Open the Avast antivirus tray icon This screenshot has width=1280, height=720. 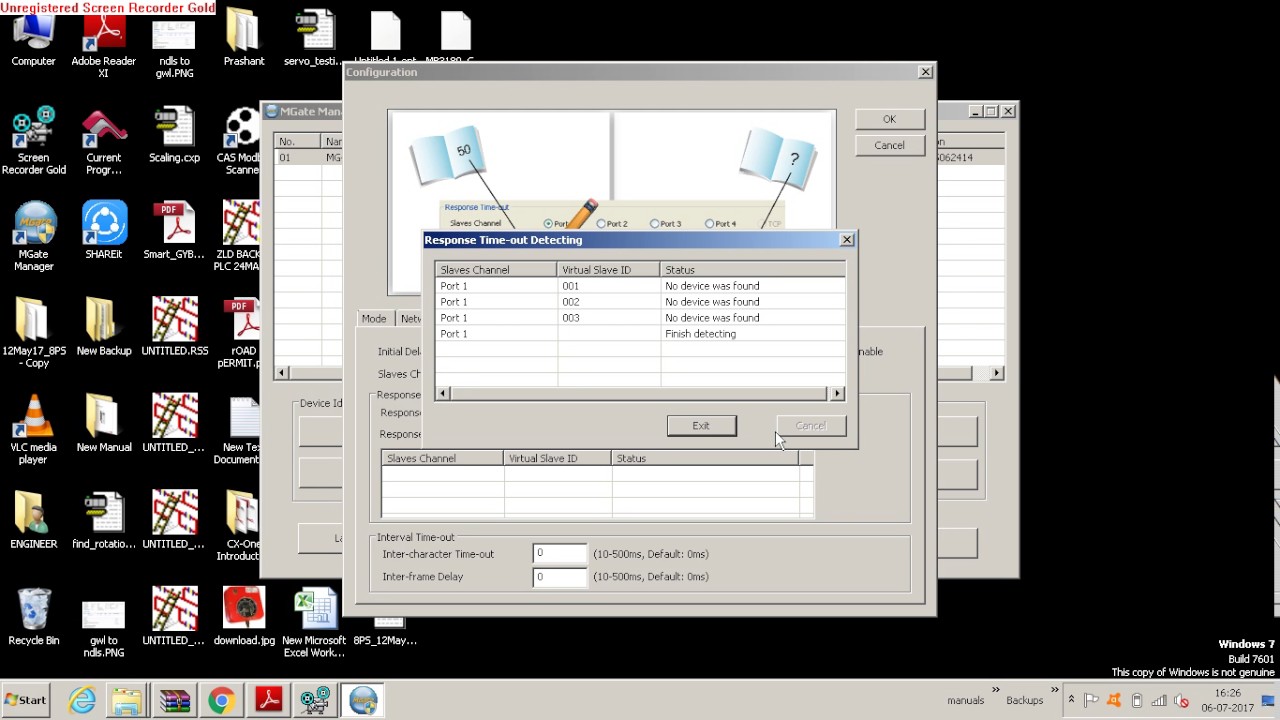point(1114,700)
